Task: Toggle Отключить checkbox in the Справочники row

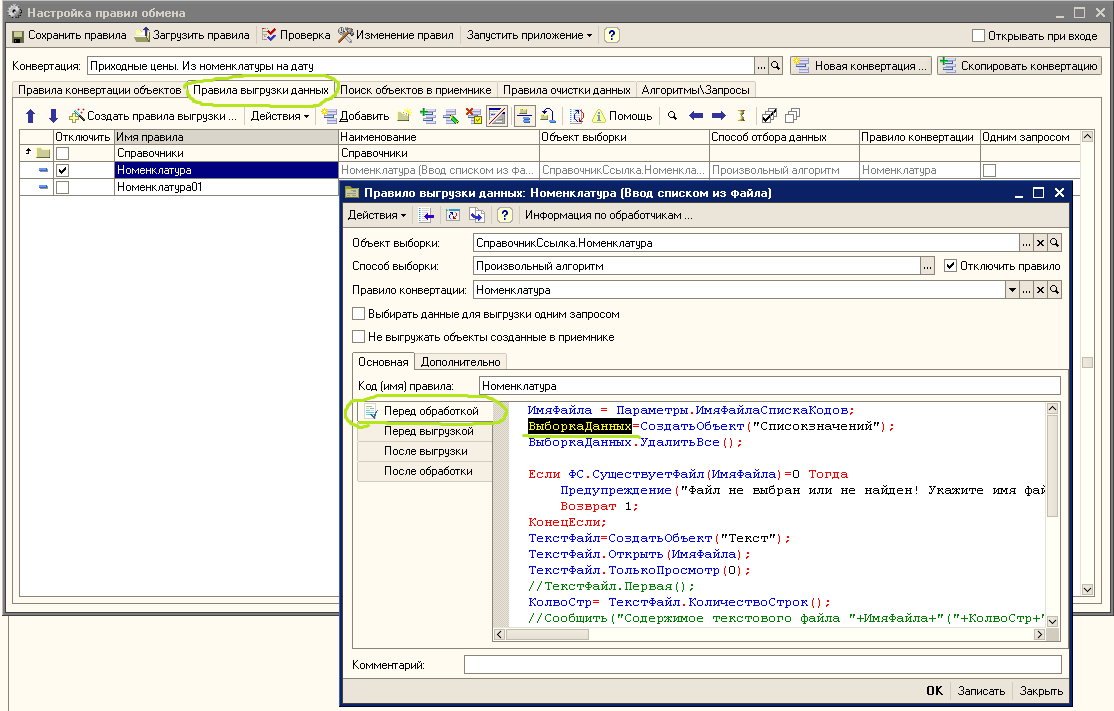Action: pyautogui.click(x=63, y=153)
